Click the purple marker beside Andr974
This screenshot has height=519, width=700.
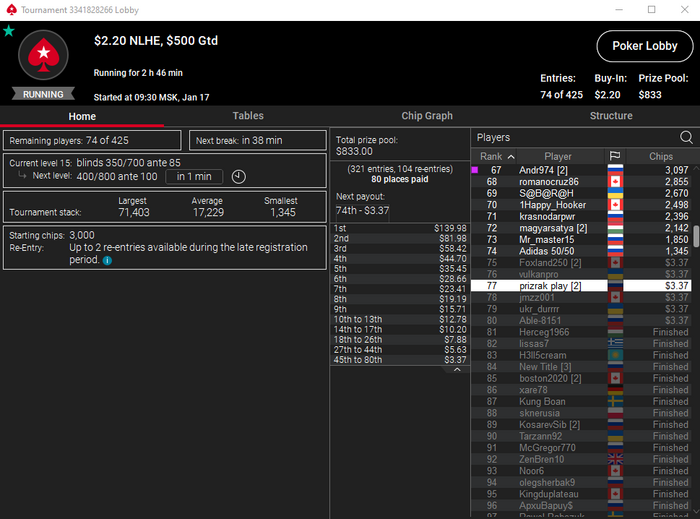point(475,170)
